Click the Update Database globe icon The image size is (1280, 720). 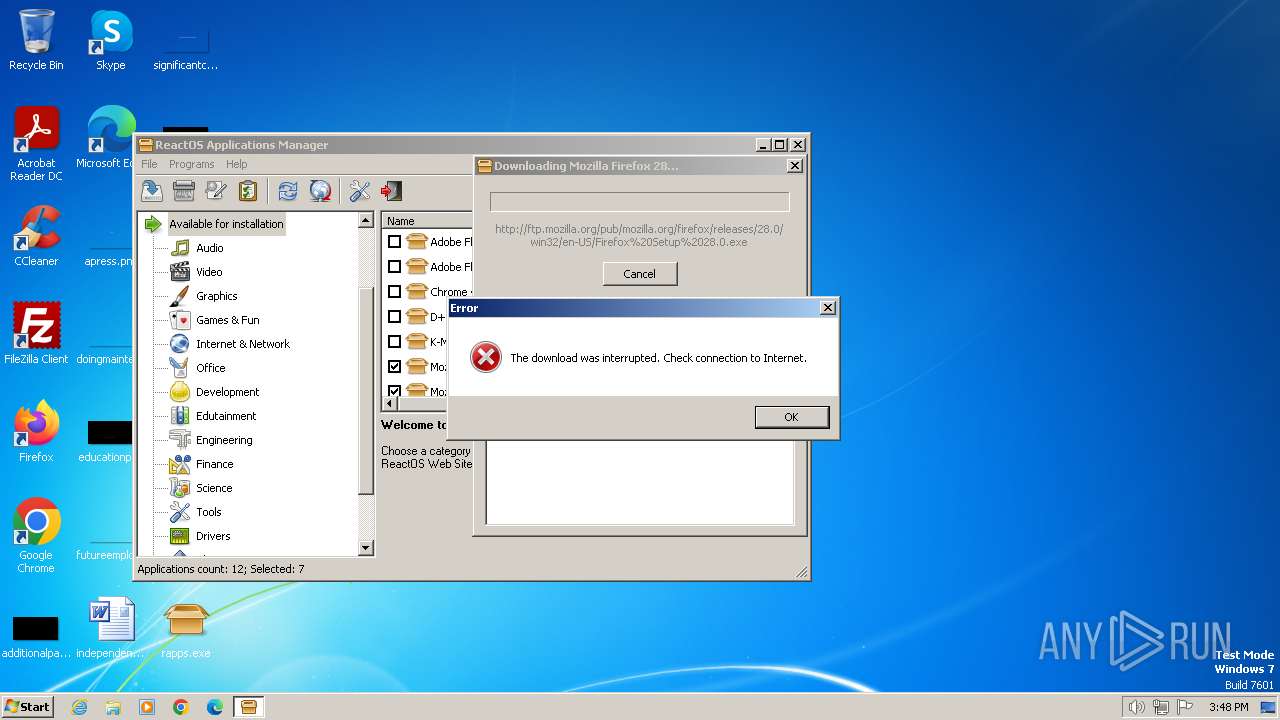click(320, 191)
